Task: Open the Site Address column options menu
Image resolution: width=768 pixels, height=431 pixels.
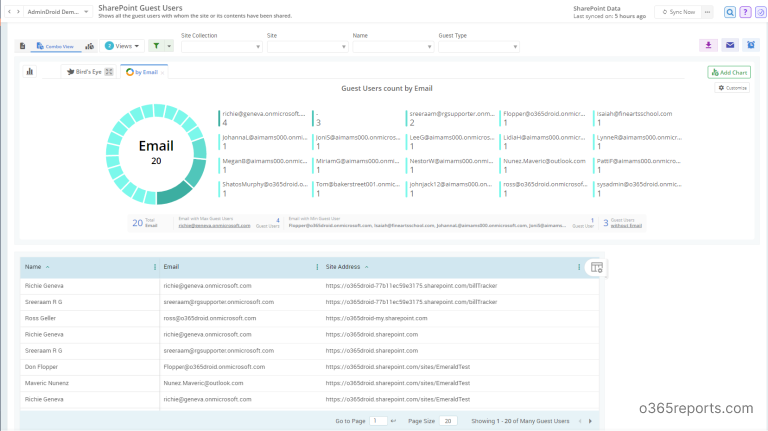Action: tap(578, 267)
